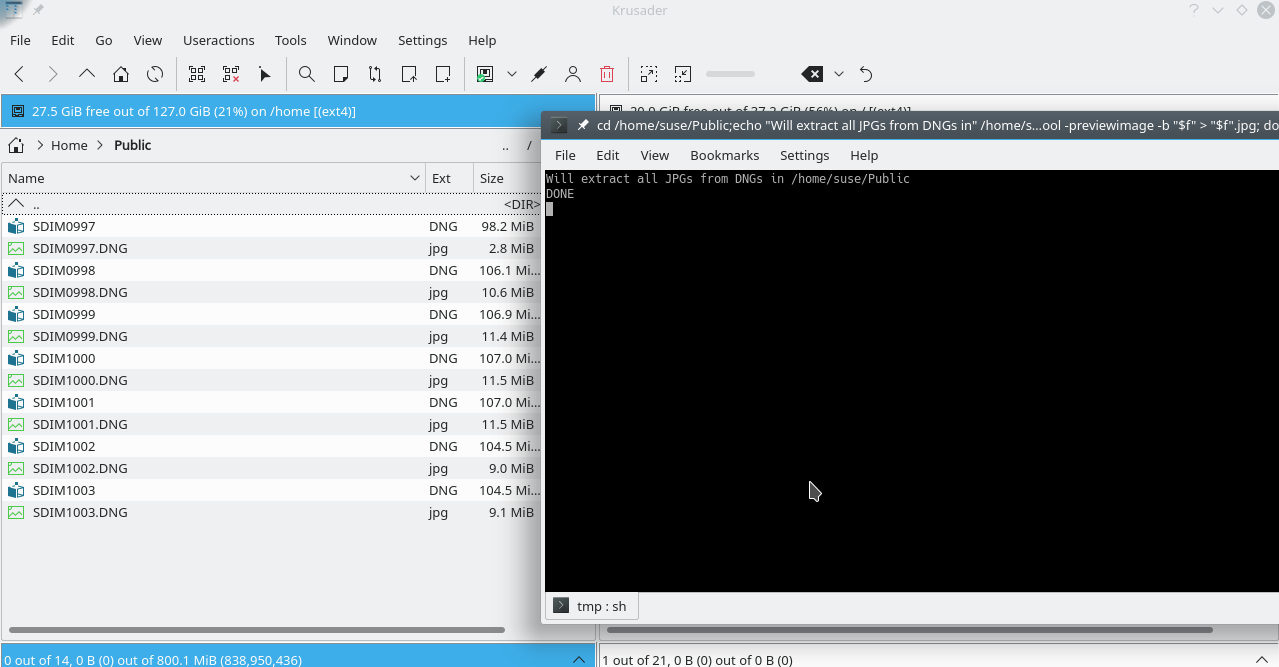Click the home icon in left panel breadcrumb
The width and height of the screenshot is (1279, 667).
pyautogui.click(x=16, y=145)
